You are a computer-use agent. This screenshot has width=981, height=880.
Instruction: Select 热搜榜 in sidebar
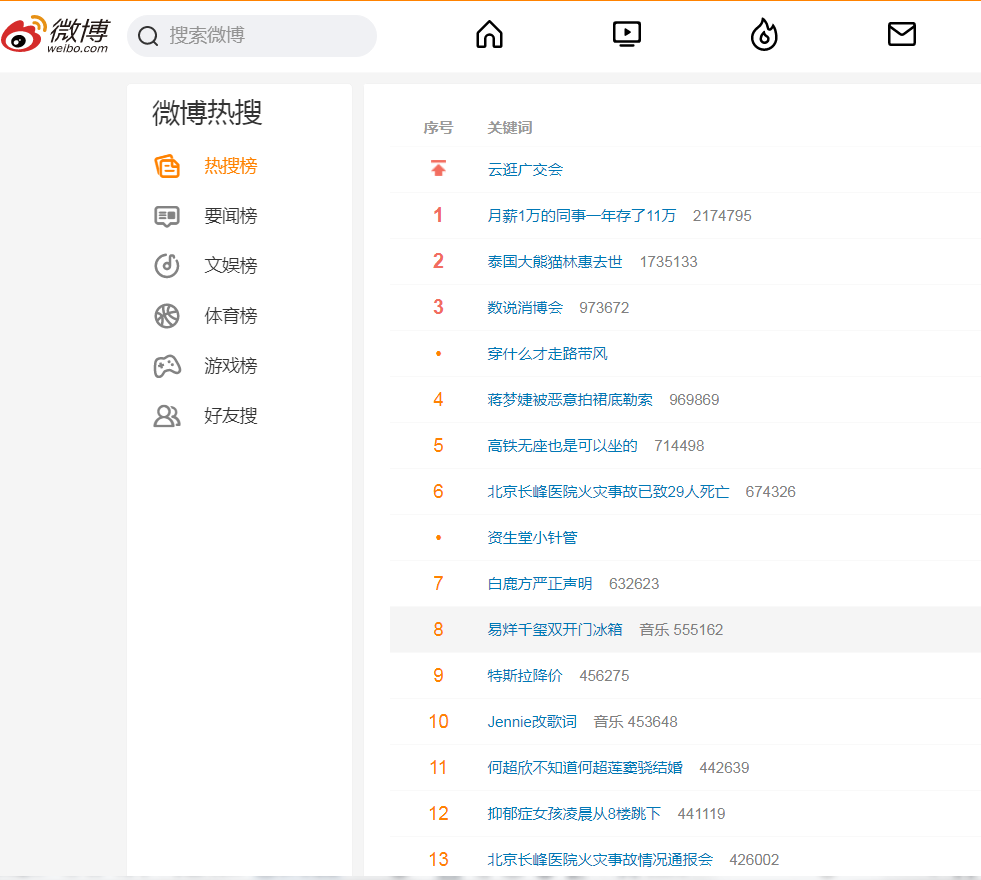tap(231, 166)
